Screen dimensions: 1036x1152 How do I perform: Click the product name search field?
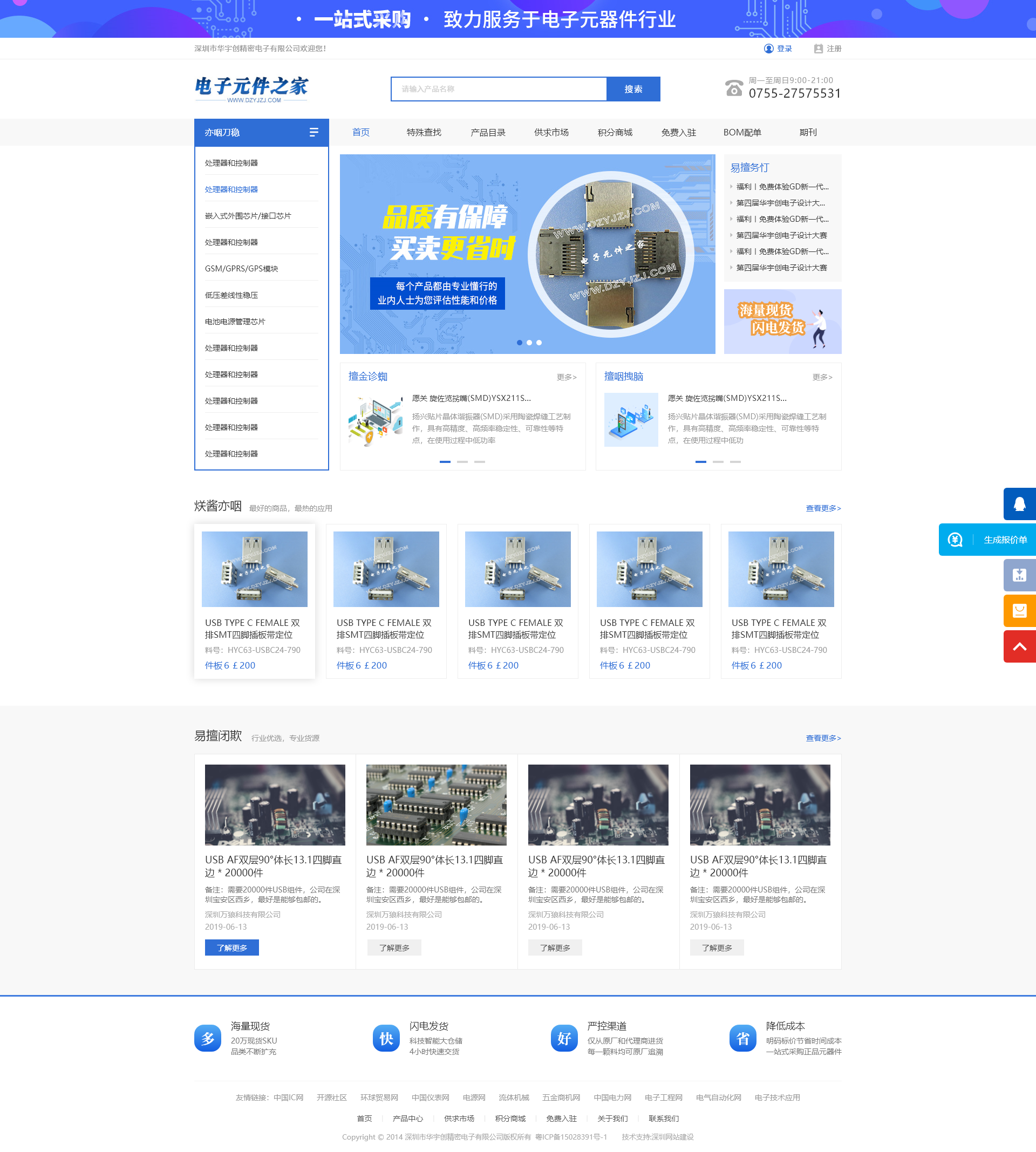tap(499, 89)
